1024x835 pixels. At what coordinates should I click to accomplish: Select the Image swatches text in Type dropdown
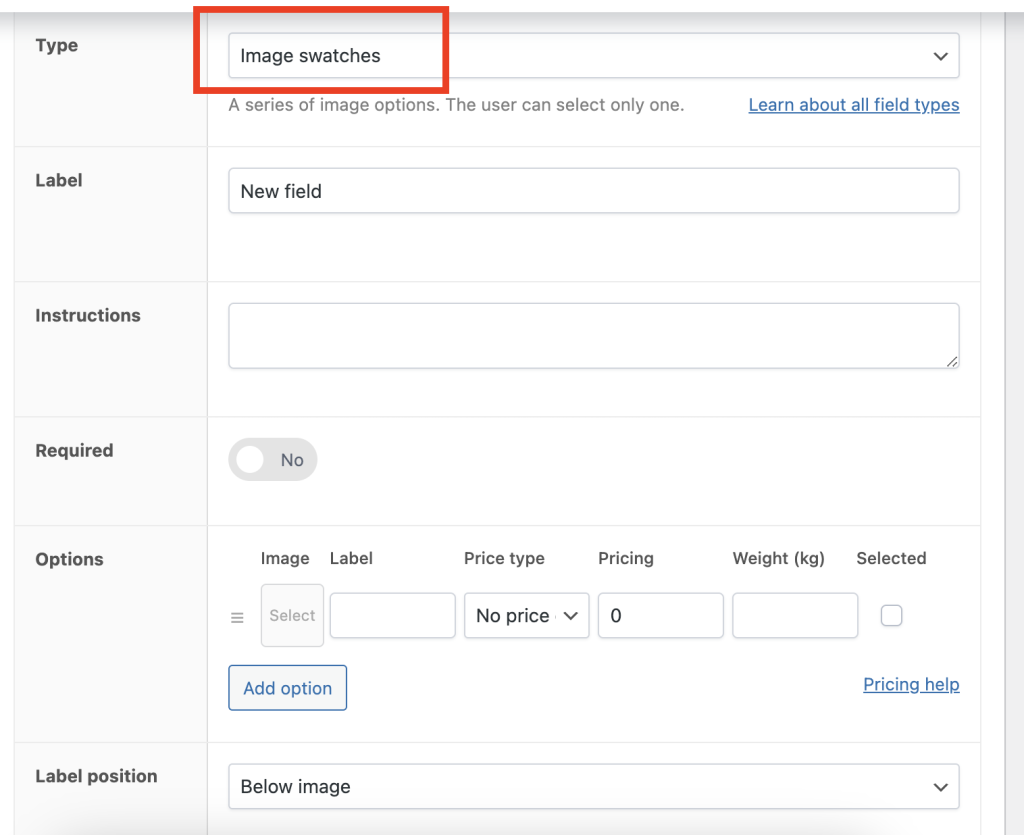click(x=309, y=56)
